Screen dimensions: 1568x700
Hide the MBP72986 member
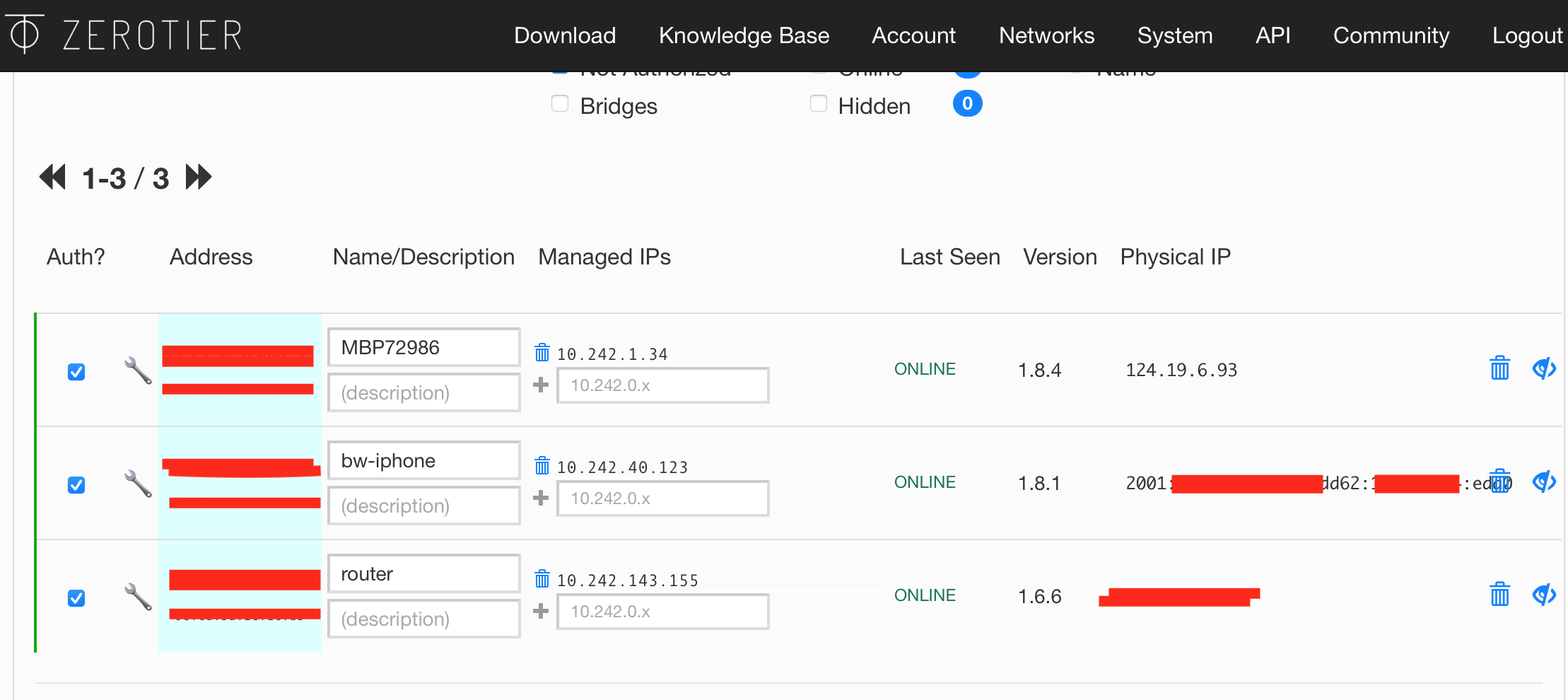[1544, 368]
